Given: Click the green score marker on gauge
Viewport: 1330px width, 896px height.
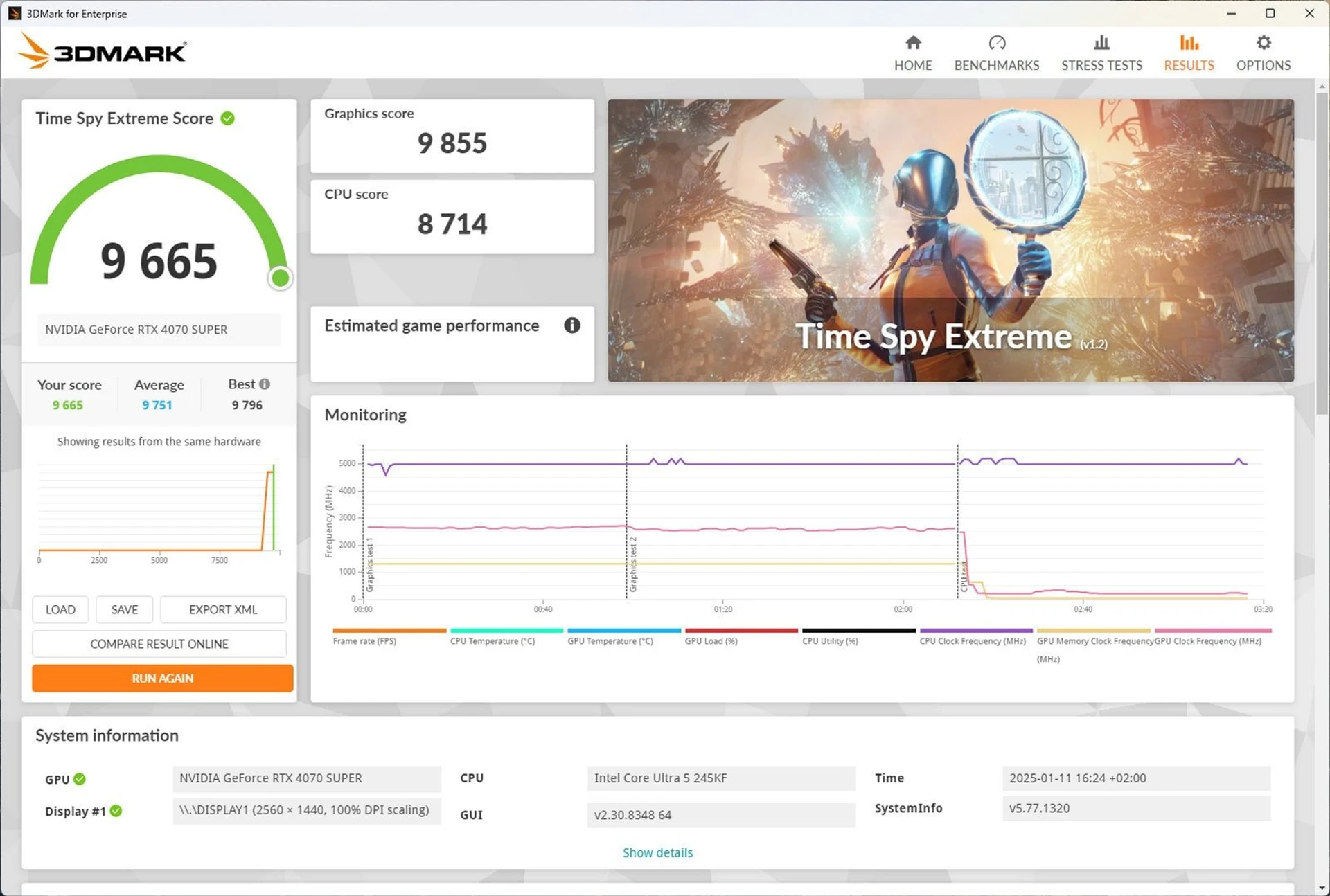Looking at the screenshot, I should 280,278.
